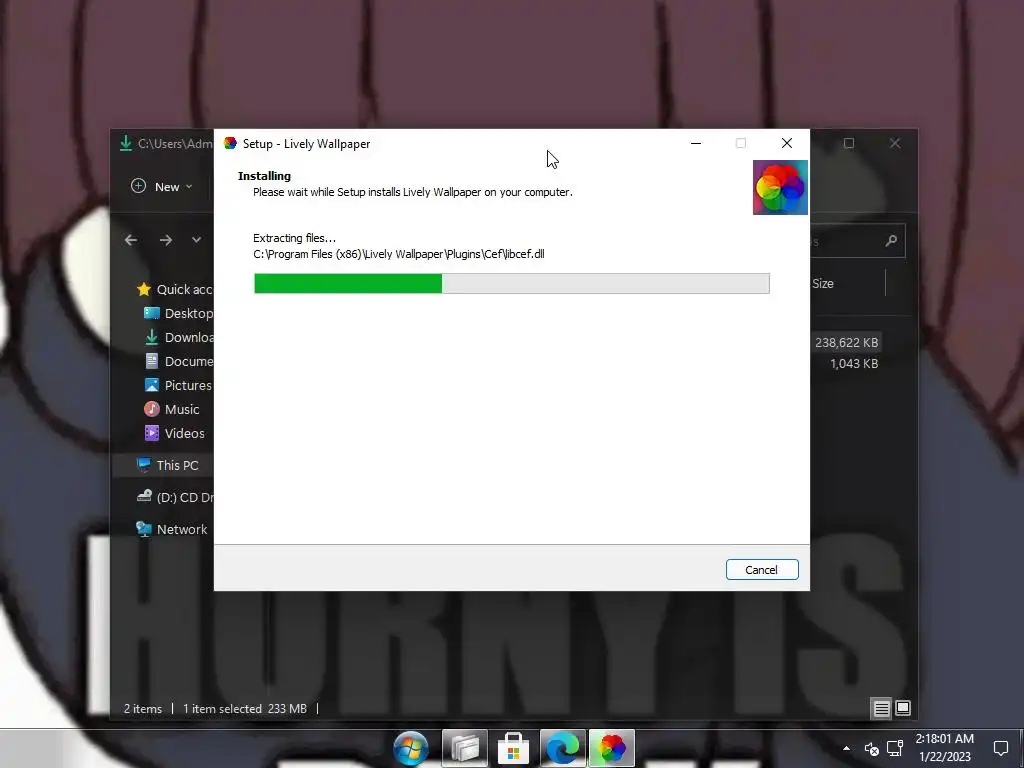Show hidden system tray icons
Viewport: 1024px width, 768px height.
(846, 748)
